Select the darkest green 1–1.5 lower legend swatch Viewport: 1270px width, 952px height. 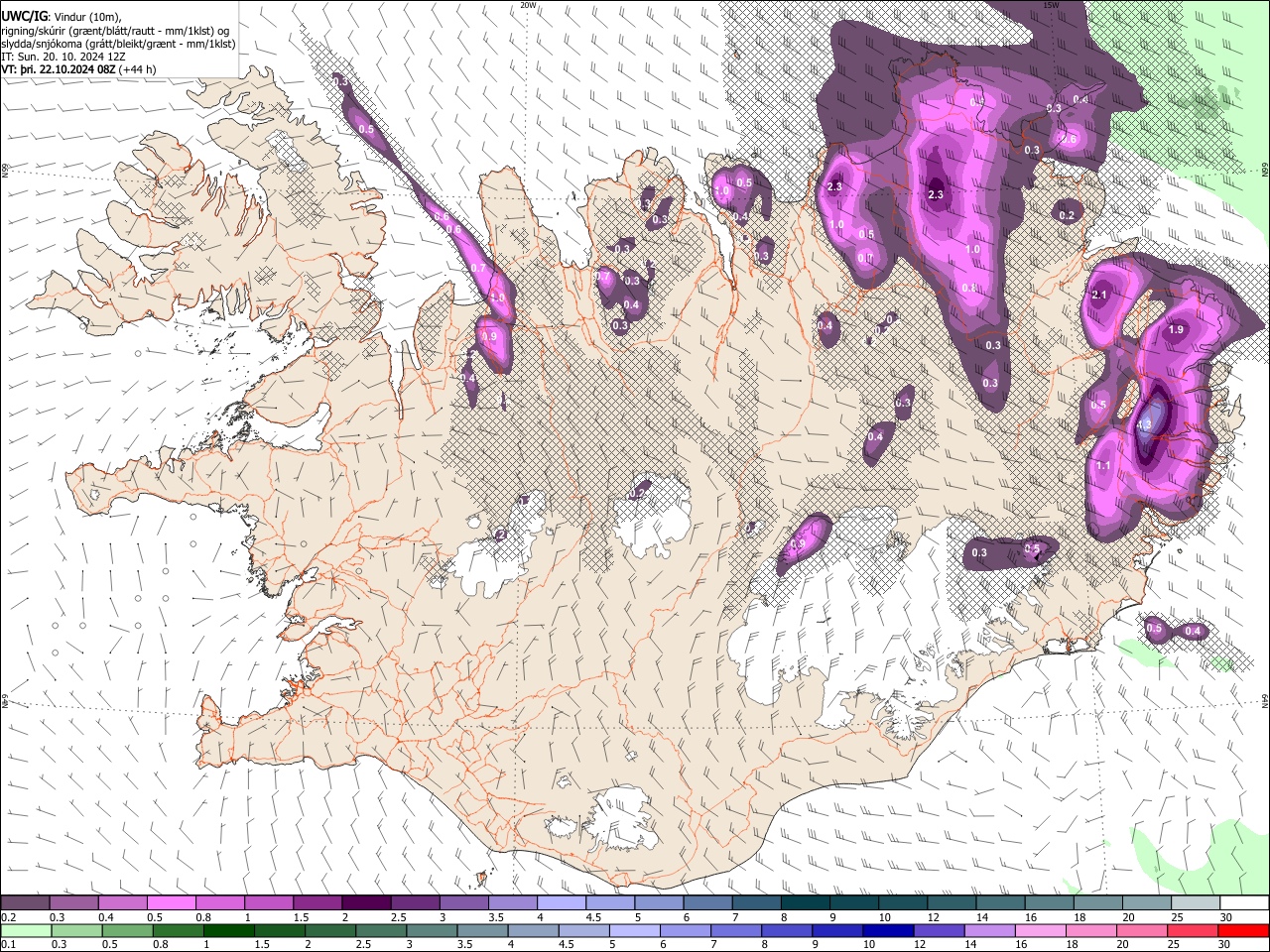coord(228,930)
